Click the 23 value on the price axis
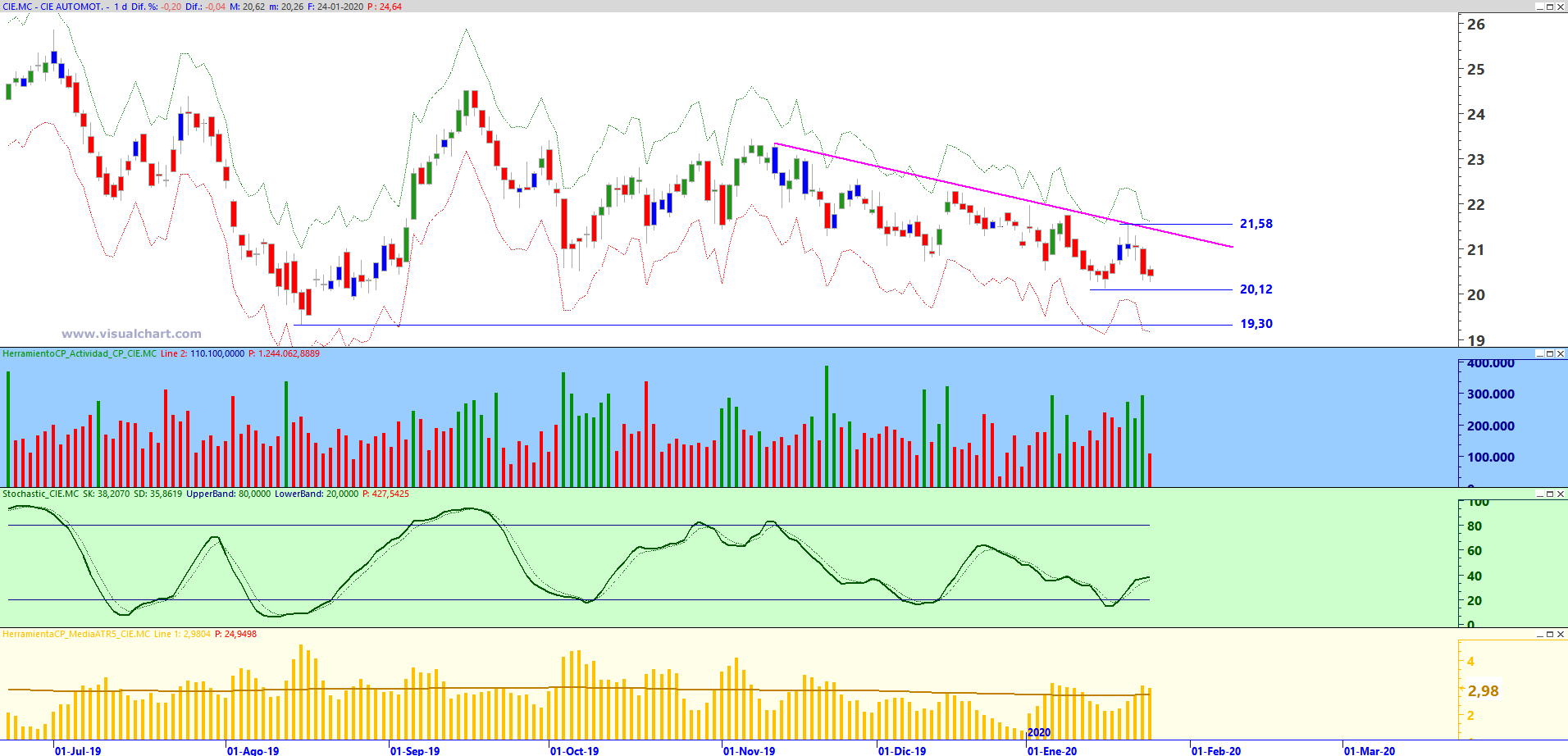1568x756 pixels. (x=1476, y=160)
